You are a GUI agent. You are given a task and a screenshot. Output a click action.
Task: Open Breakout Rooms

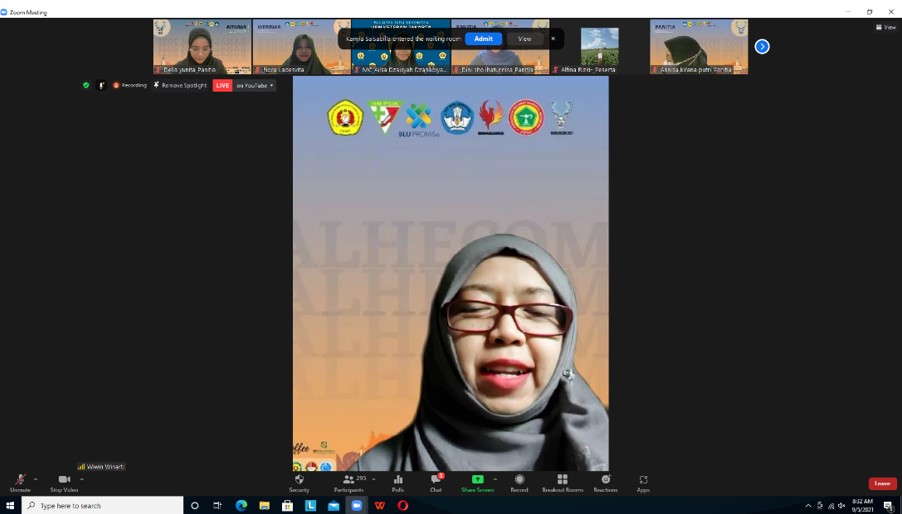point(563,483)
